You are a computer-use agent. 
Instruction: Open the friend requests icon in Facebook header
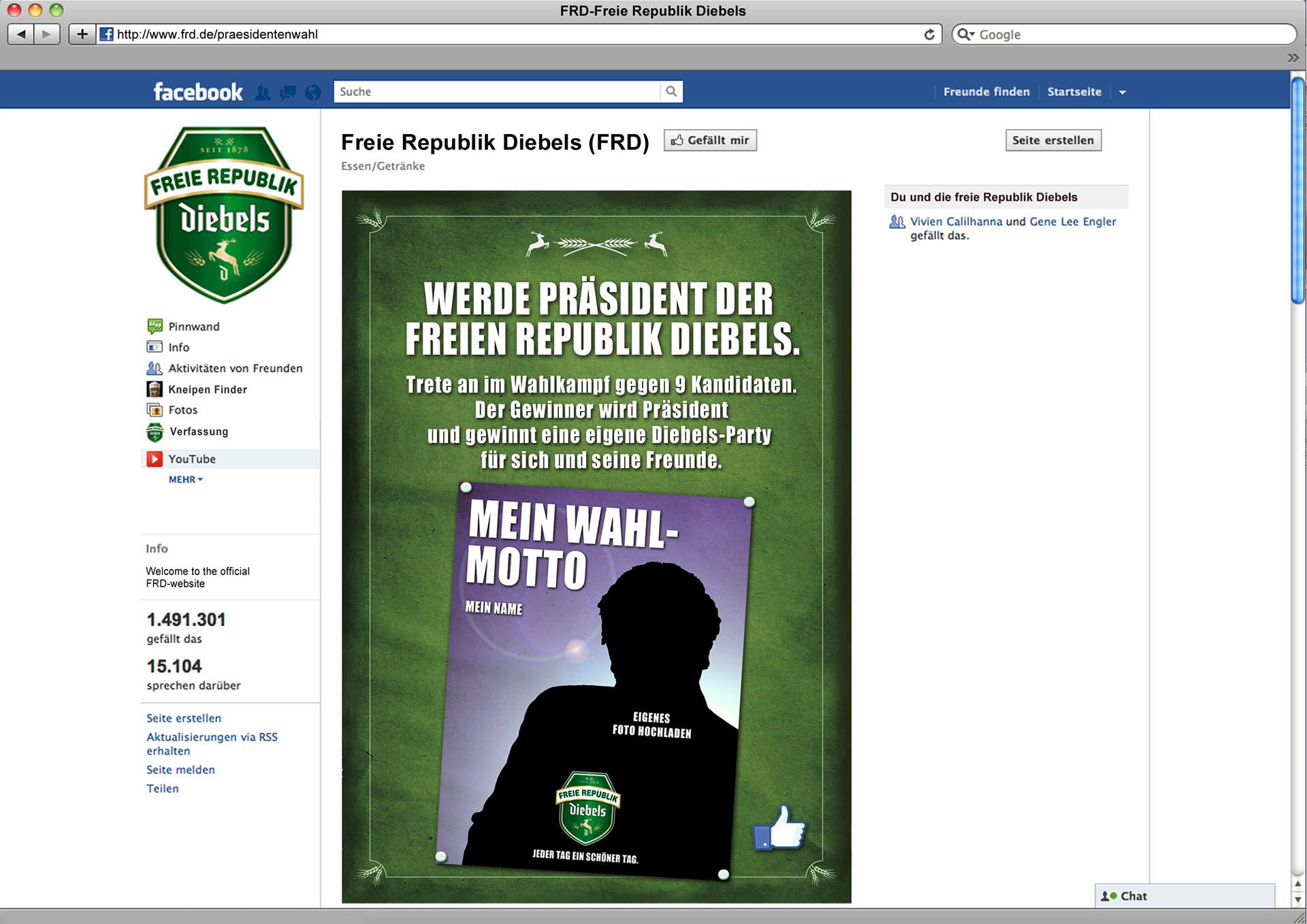tap(263, 93)
